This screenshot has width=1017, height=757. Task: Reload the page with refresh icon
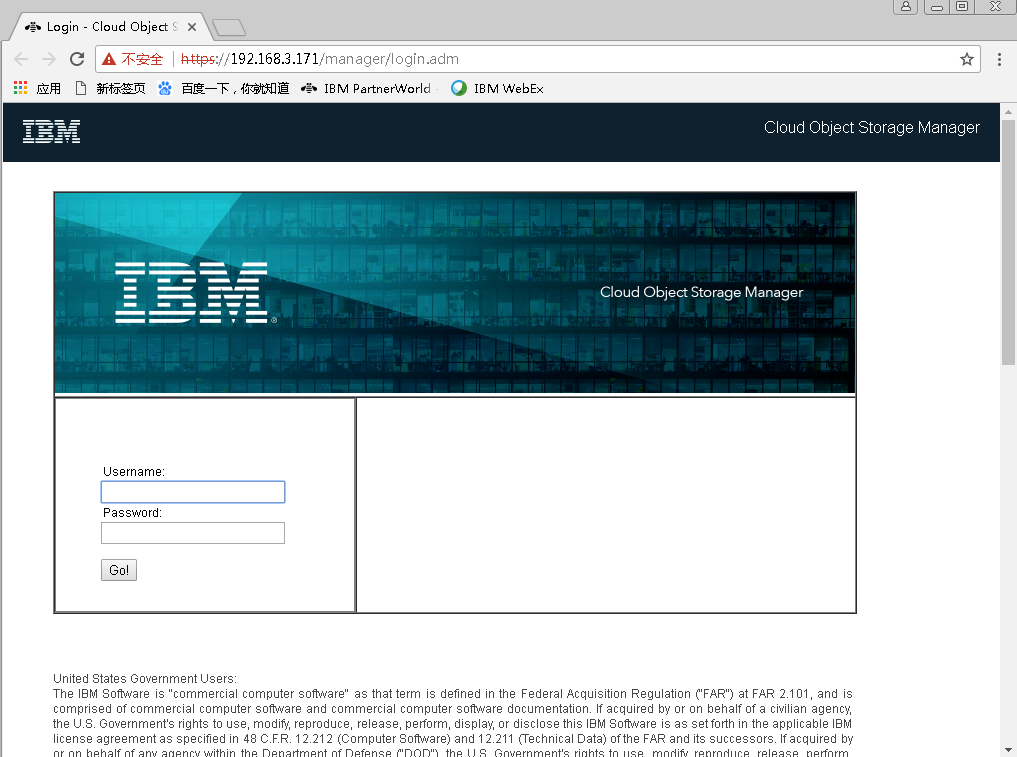point(77,59)
